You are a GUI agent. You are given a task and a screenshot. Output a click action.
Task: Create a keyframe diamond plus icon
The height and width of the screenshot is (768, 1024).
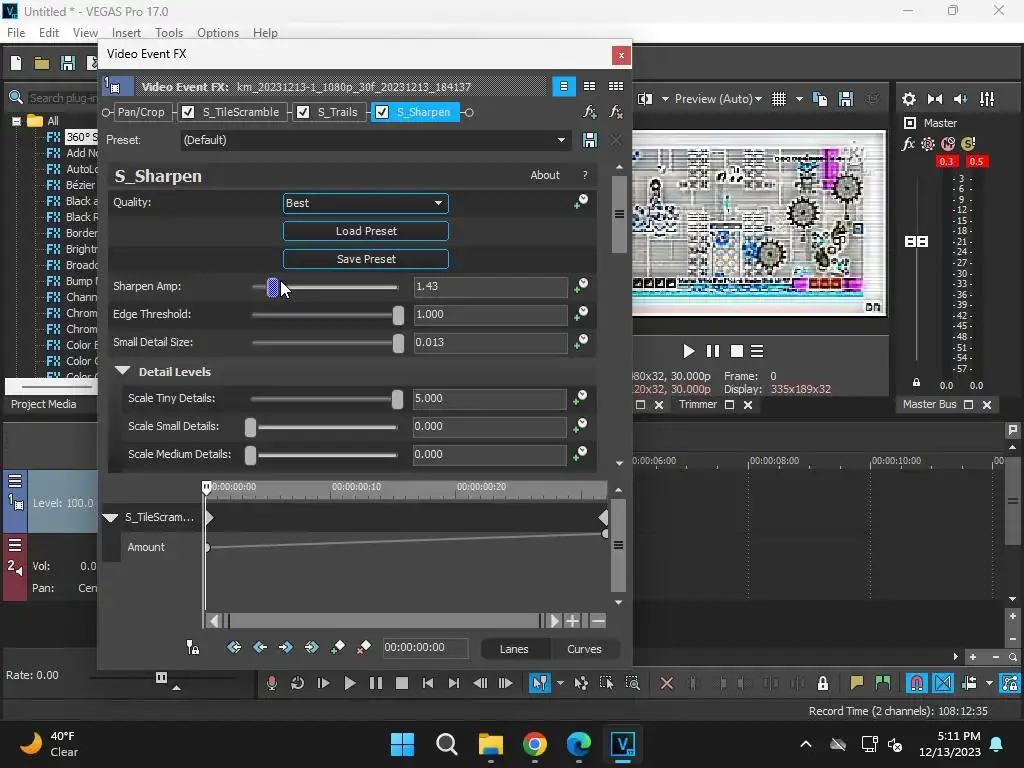click(x=338, y=647)
